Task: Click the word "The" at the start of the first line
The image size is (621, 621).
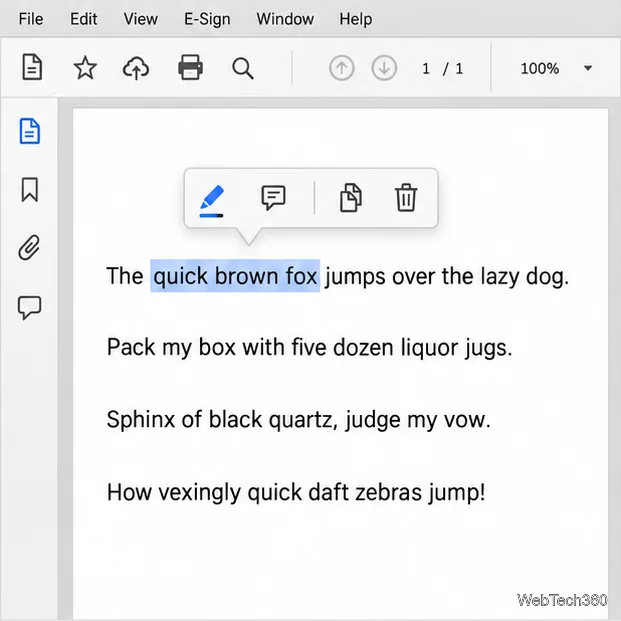Action: tap(125, 276)
